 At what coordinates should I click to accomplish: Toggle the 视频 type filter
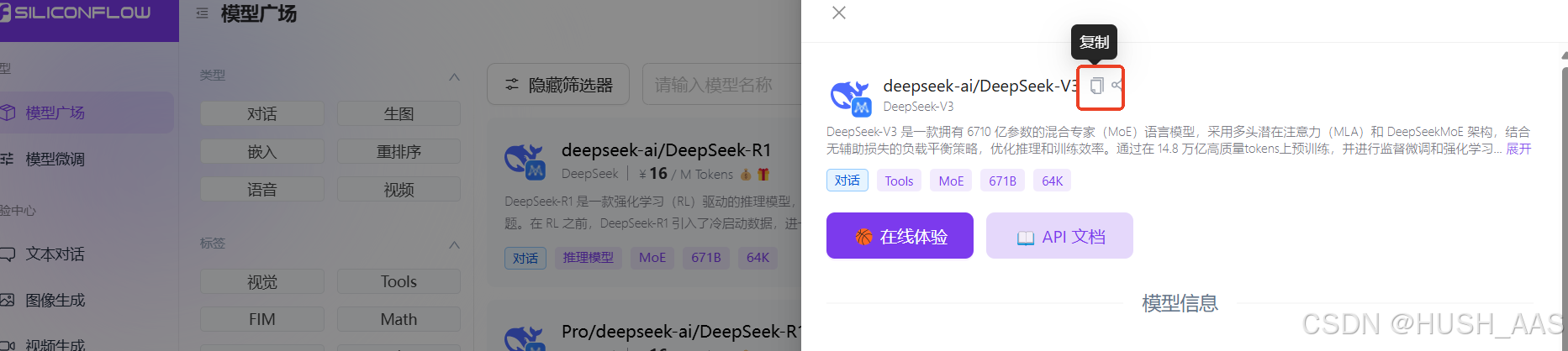pyautogui.click(x=399, y=189)
